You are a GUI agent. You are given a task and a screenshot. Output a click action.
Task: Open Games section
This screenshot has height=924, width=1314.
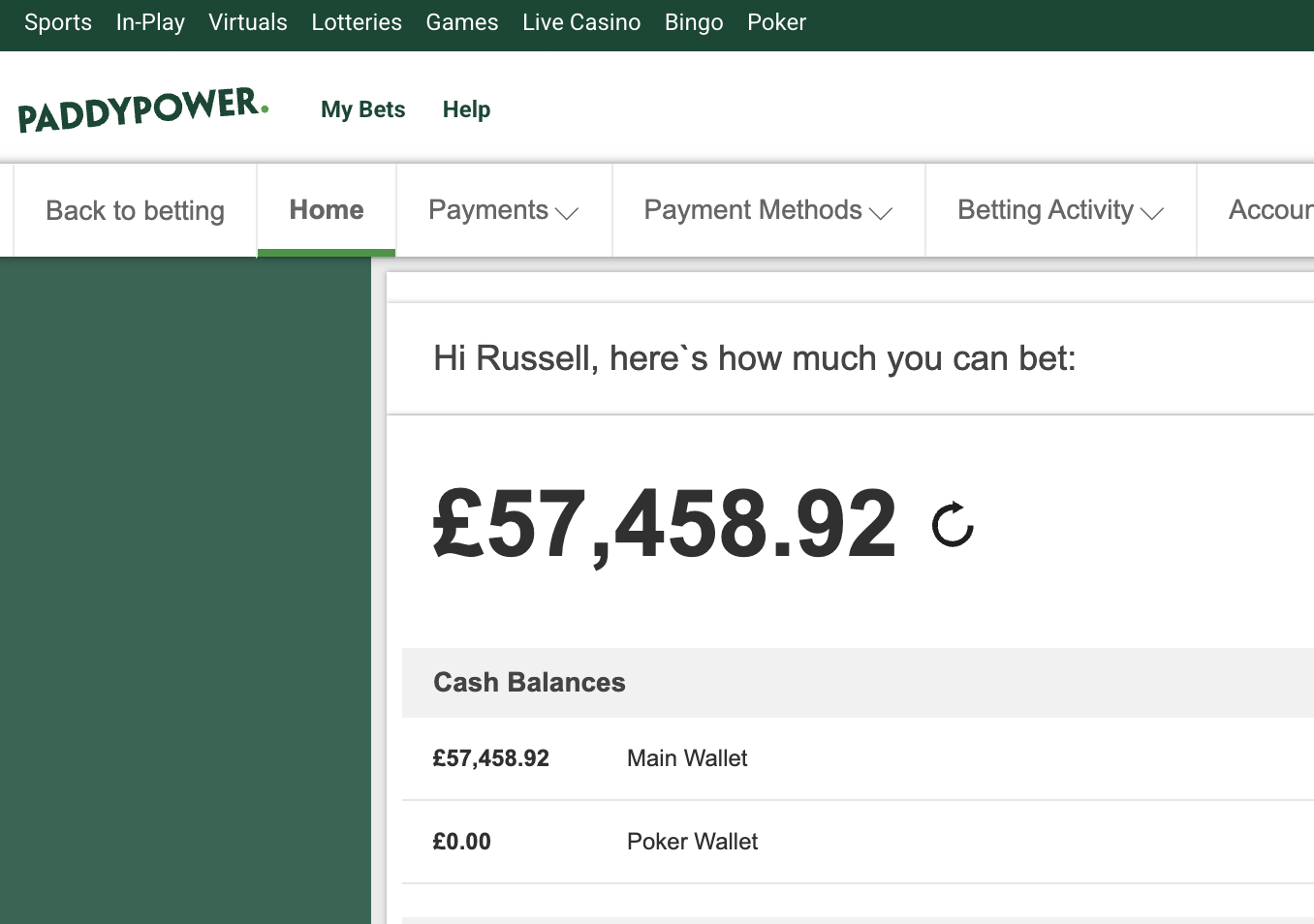coord(462,22)
